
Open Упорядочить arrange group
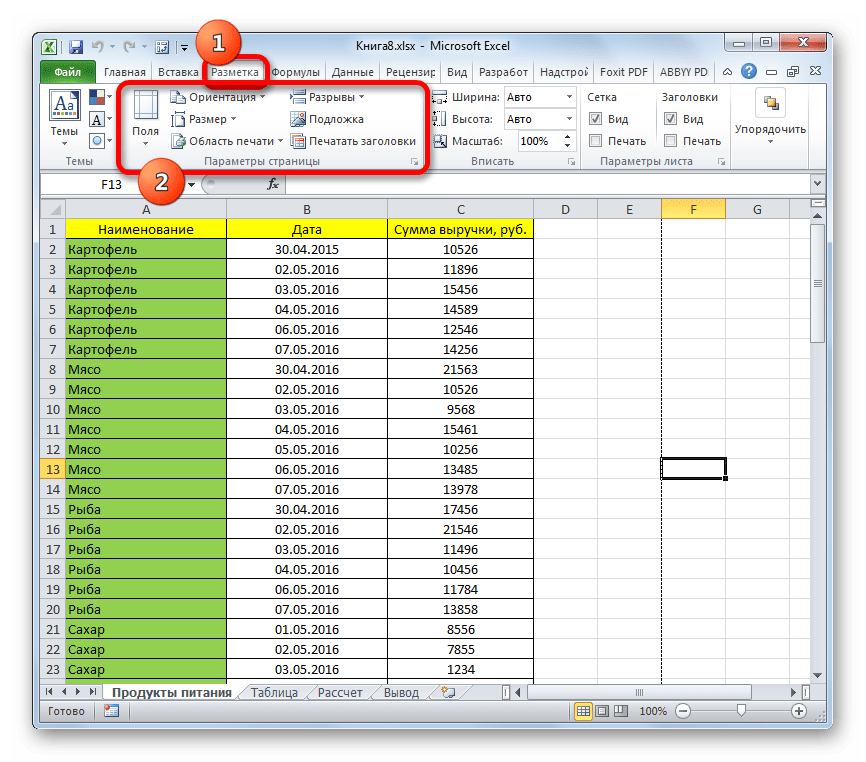770,117
